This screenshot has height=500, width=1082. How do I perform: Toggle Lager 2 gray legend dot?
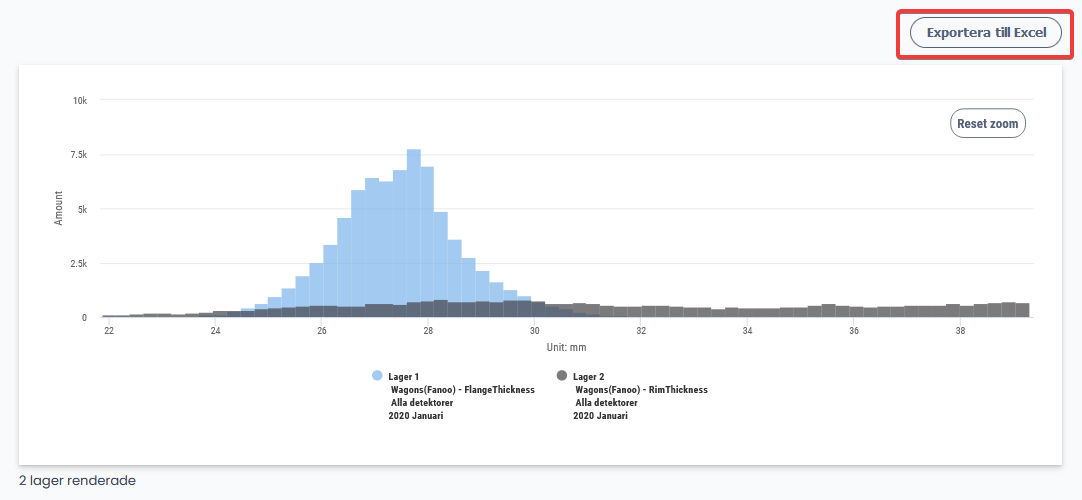(x=562, y=375)
